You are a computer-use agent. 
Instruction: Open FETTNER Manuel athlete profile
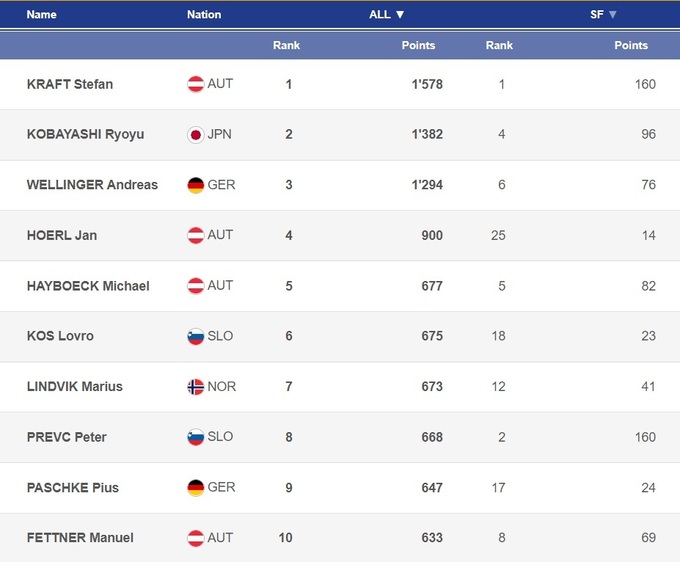click(x=80, y=538)
